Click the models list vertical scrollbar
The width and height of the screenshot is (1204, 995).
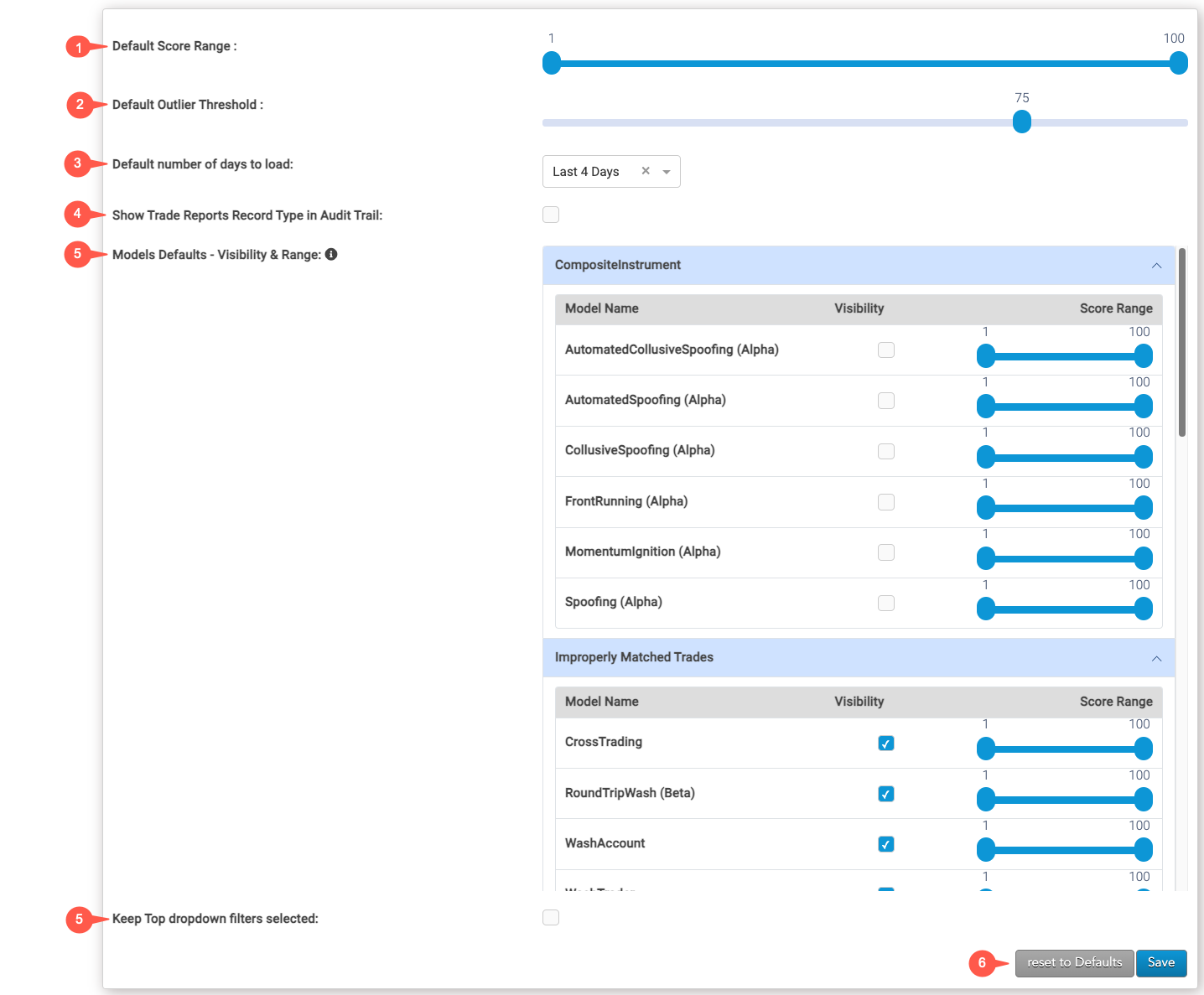1182,342
